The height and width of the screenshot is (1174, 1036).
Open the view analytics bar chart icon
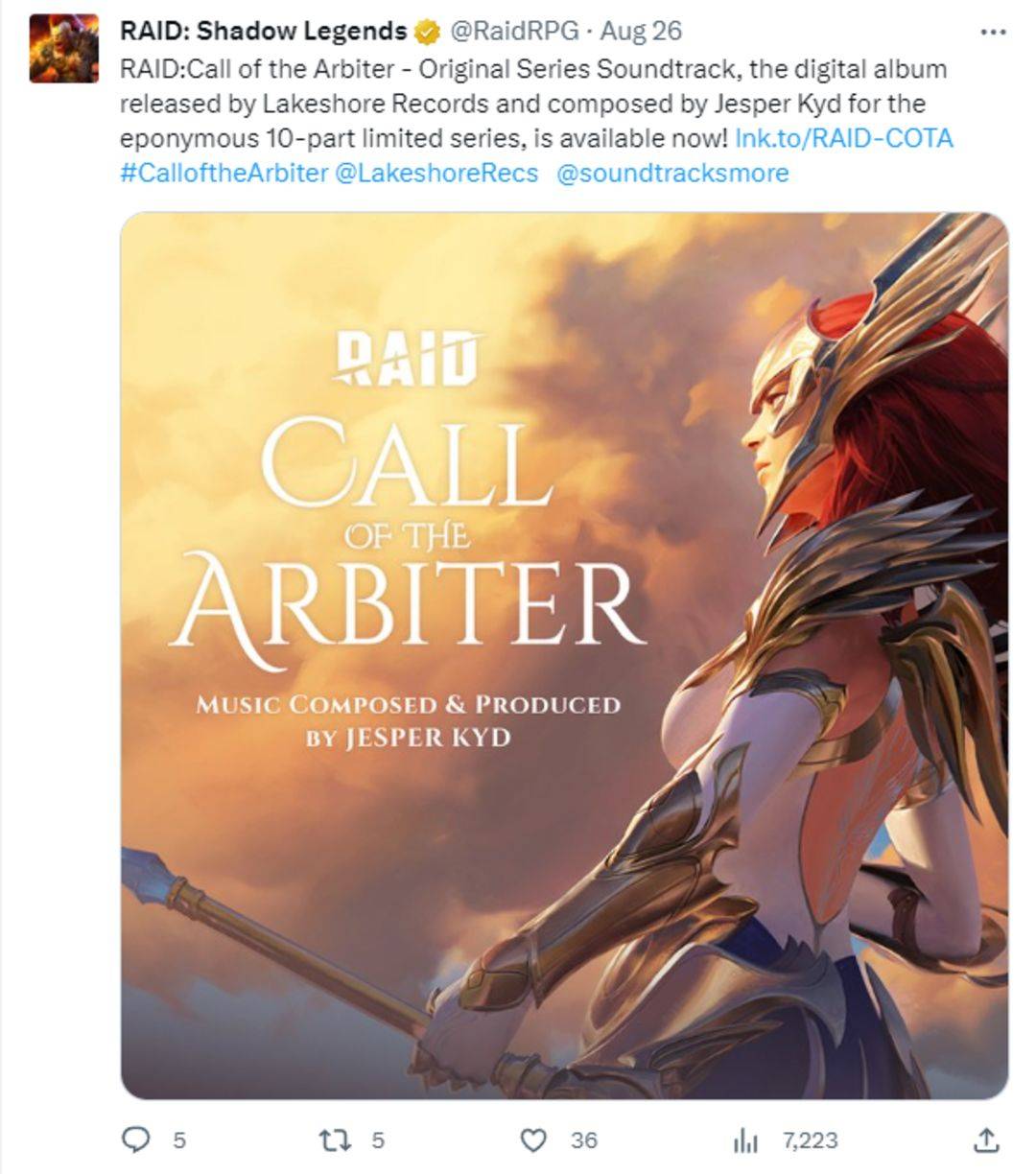point(745,1140)
